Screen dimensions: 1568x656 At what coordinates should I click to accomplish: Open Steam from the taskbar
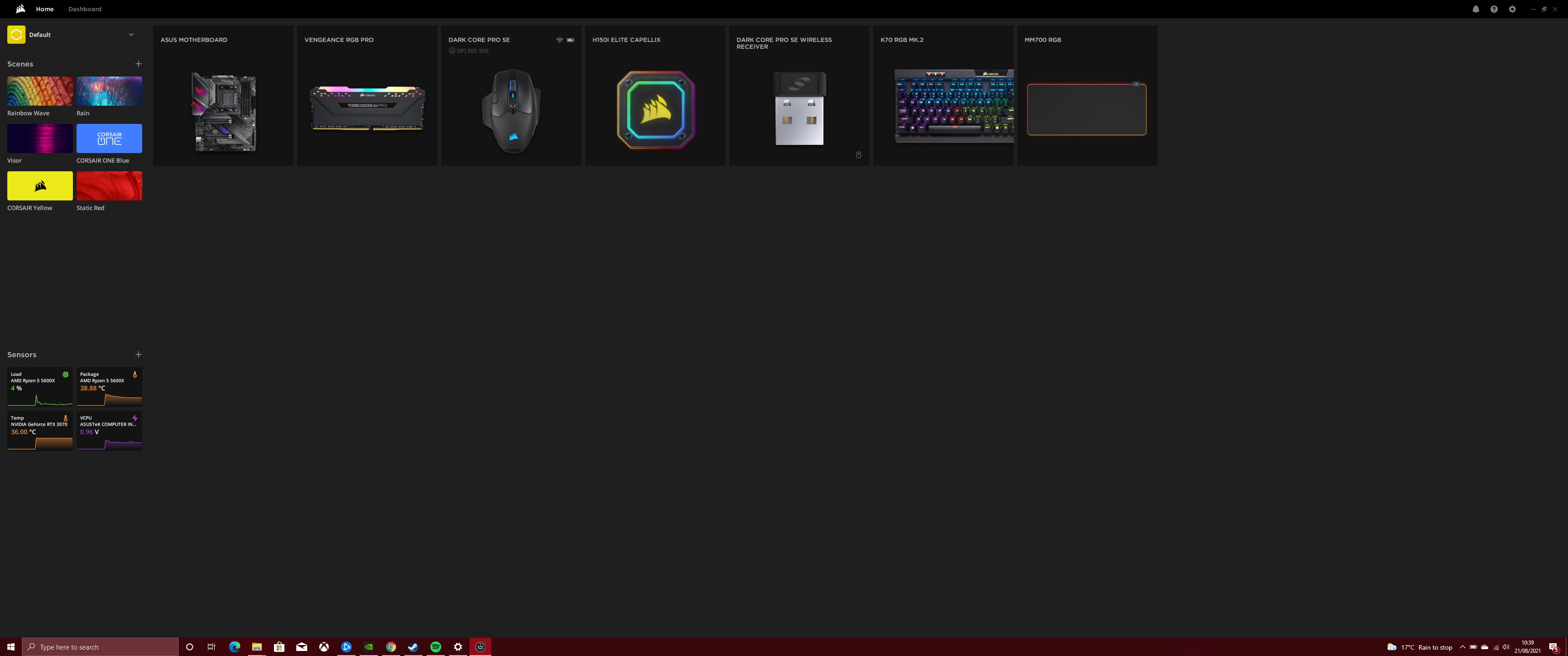413,647
